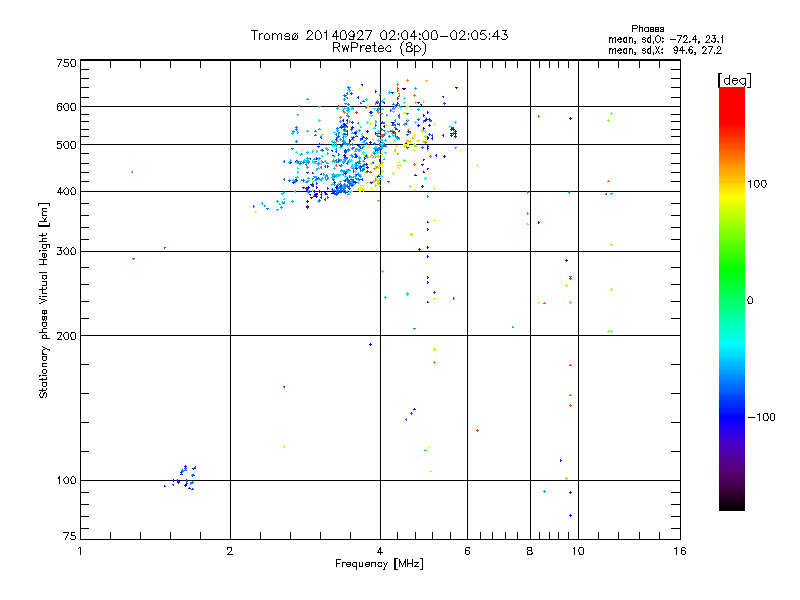Click the 'mean, sd,X: 94.6, 27.2' statistic
Screen dimensions: 800x600
click(x=665, y=50)
